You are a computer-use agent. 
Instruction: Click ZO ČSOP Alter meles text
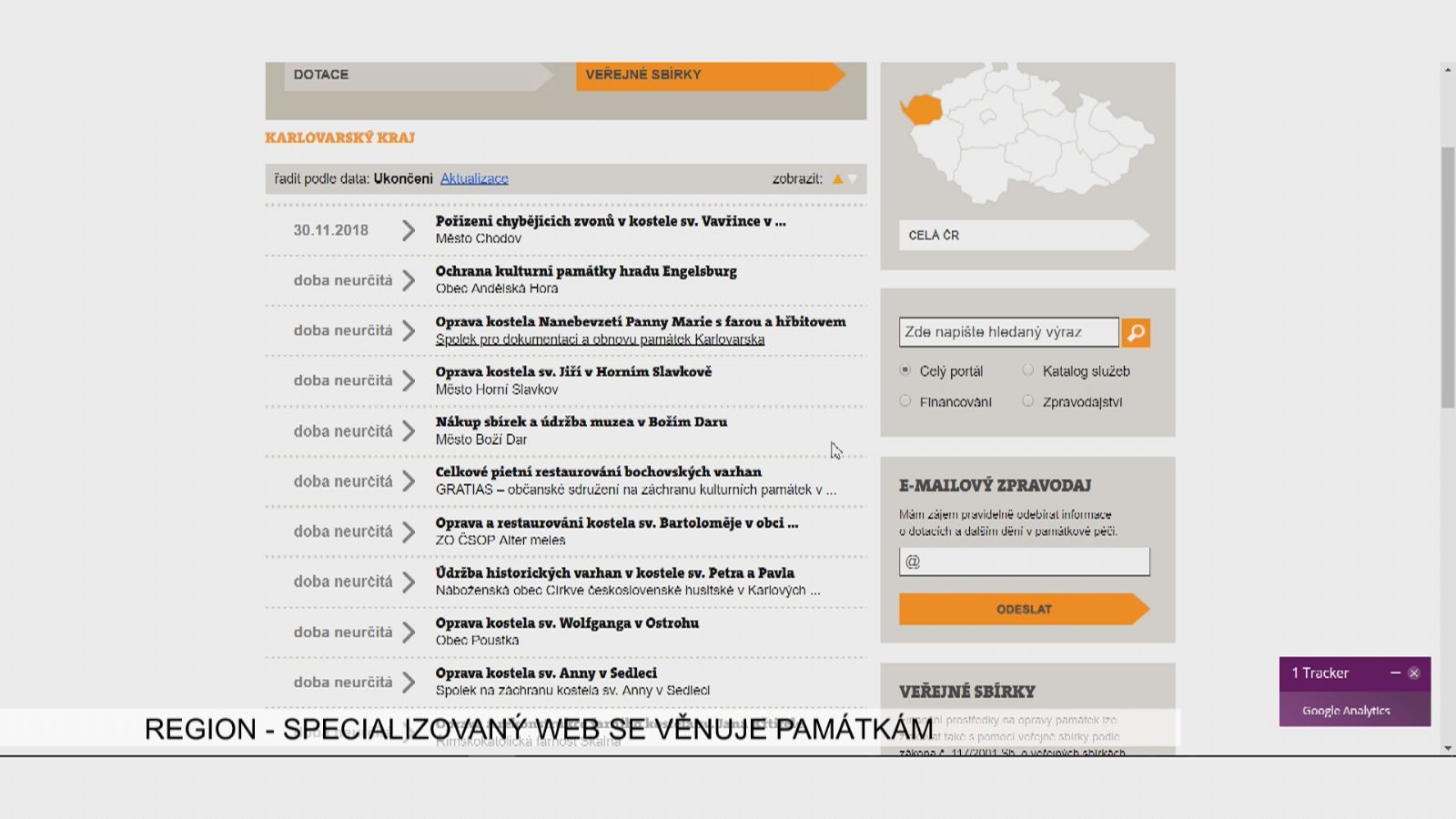500,541
